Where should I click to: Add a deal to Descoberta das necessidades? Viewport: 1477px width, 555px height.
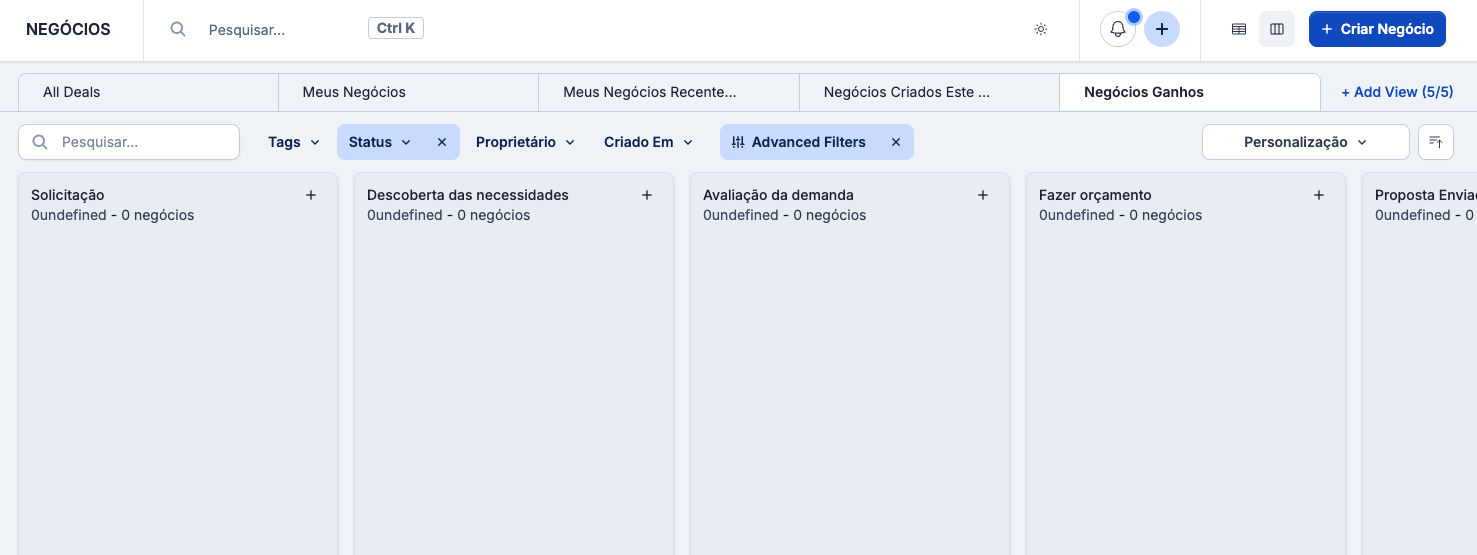point(647,195)
